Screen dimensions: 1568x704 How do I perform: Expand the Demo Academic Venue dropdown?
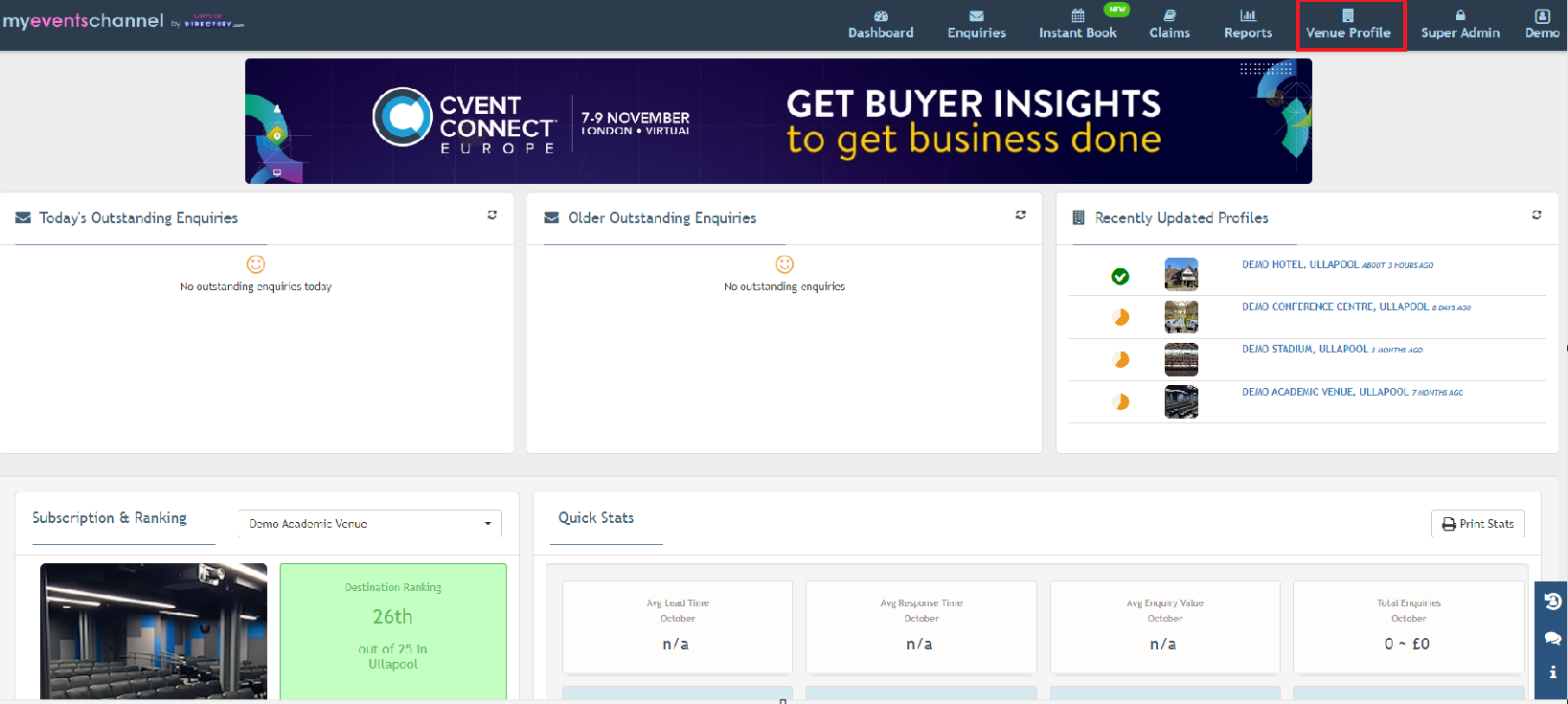coord(370,524)
